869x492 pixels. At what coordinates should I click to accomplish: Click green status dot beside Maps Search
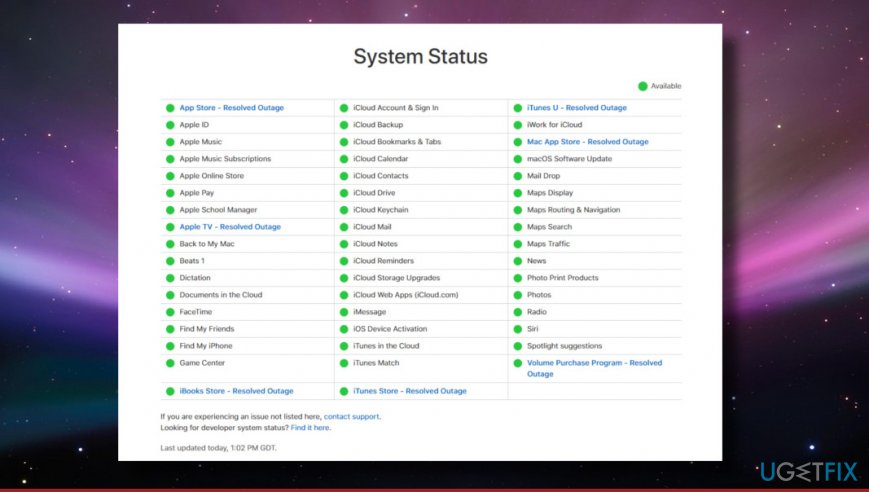coord(518,227)
